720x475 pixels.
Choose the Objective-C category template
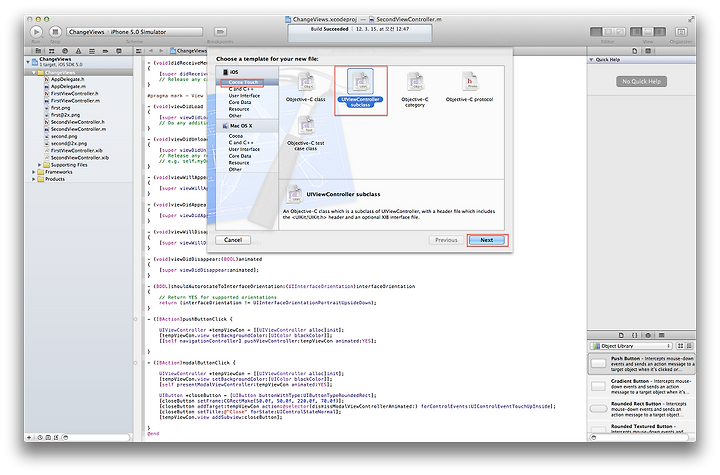415,90
